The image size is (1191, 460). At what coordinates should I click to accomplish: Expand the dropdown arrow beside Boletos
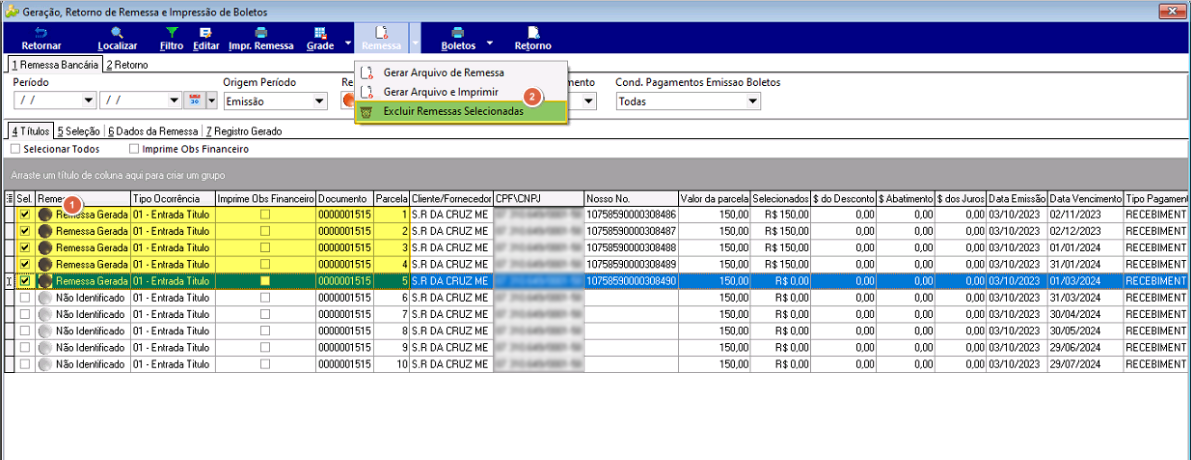coord(490,43)
